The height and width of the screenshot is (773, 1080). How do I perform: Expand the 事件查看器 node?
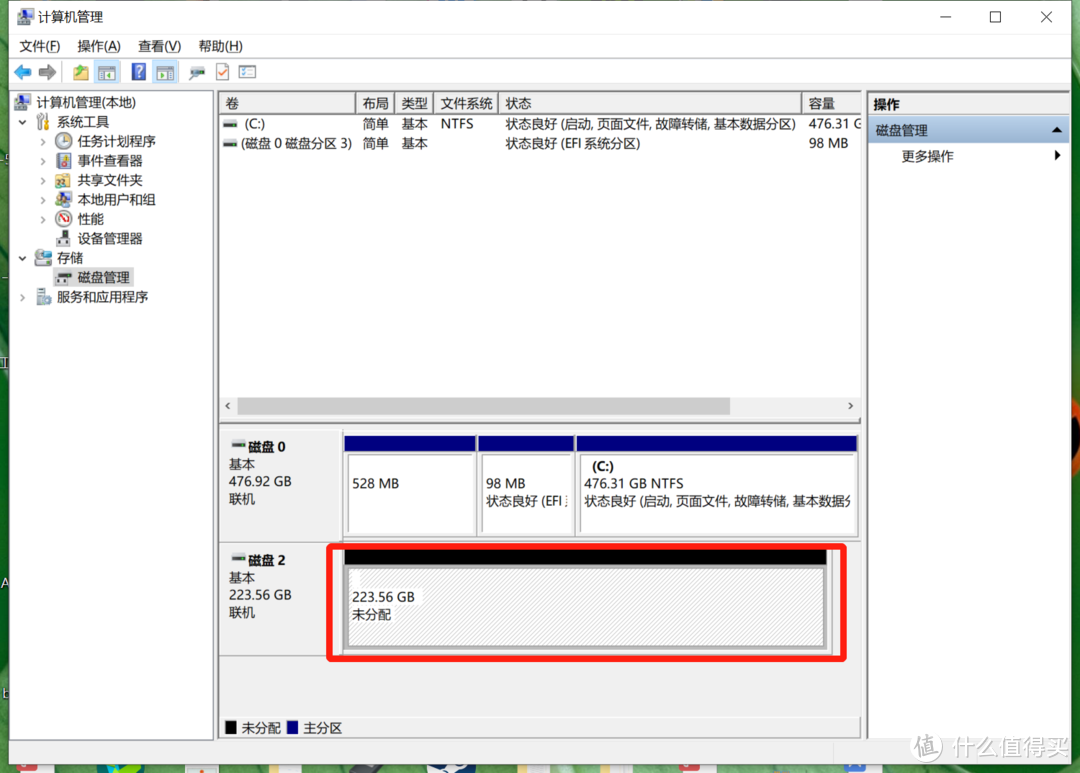tap(43, 161)
